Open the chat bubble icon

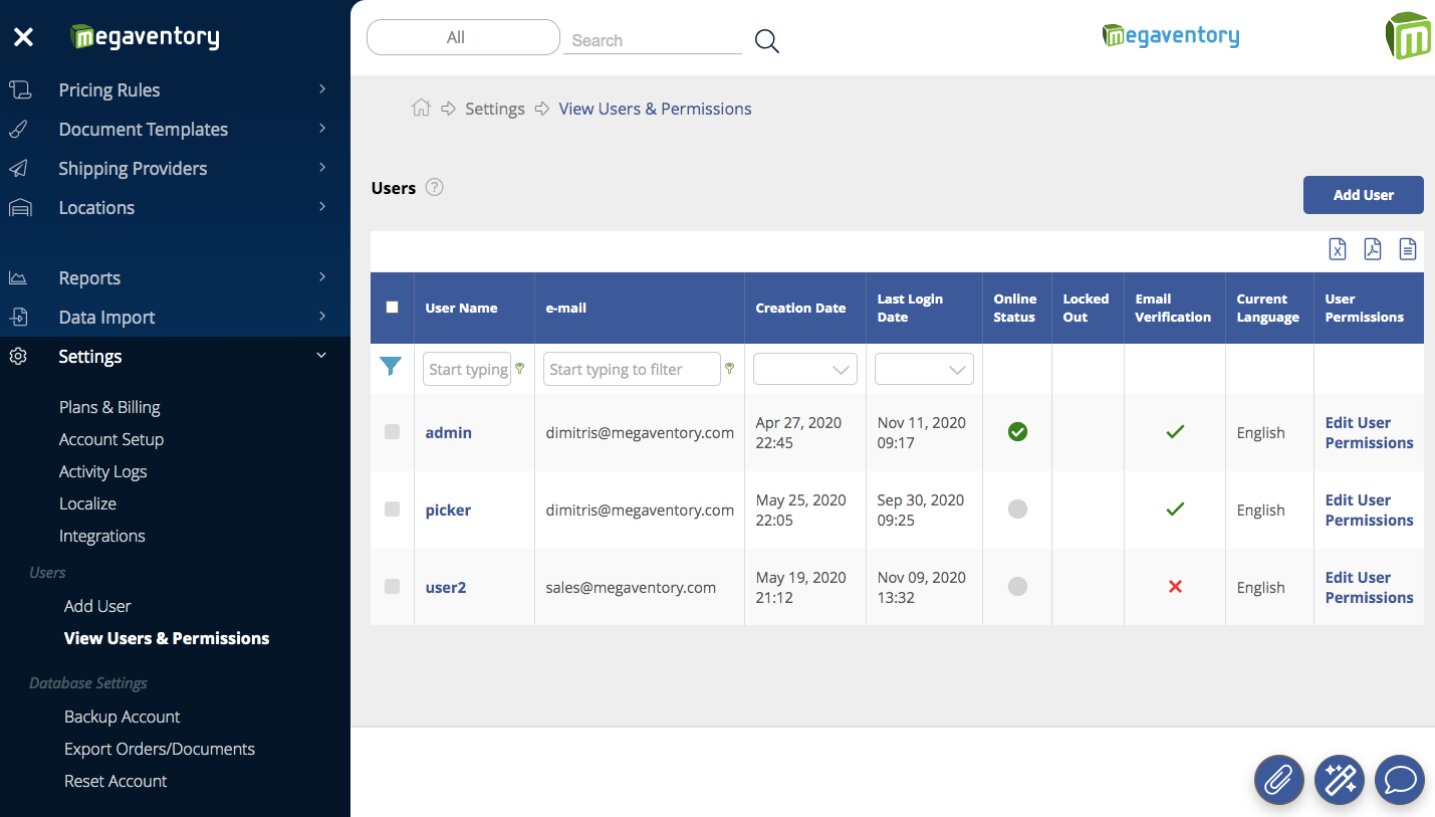pos(1399,780)
